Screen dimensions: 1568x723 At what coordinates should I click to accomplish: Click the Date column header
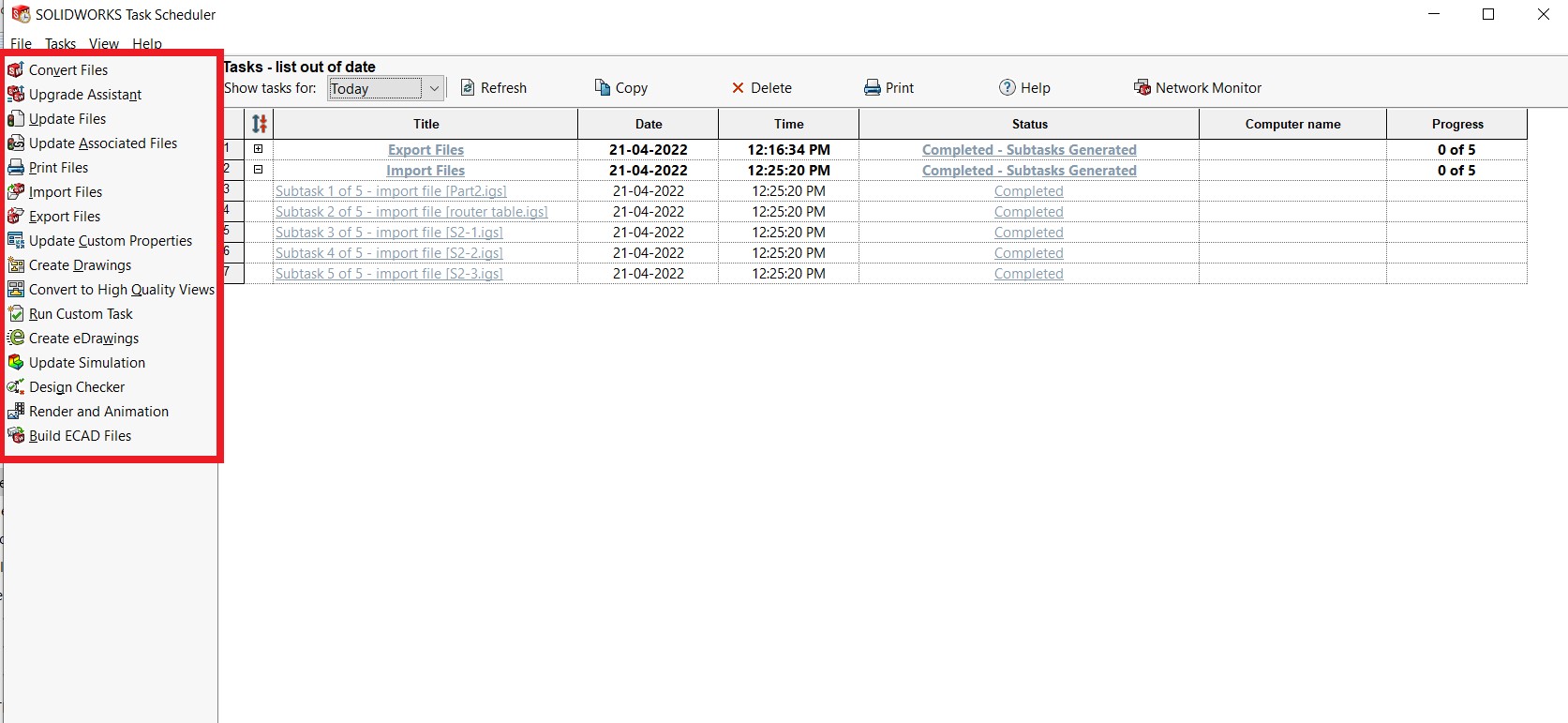click(x=649, y=124)
